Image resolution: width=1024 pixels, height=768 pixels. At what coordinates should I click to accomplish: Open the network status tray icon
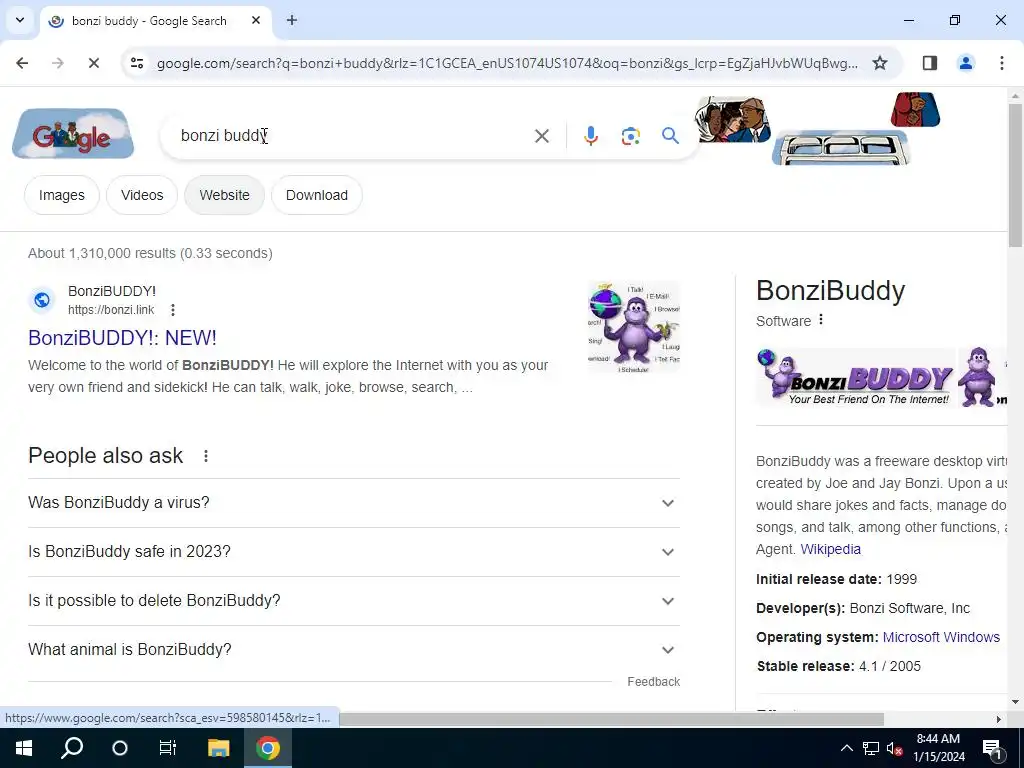tap(871, 748)
